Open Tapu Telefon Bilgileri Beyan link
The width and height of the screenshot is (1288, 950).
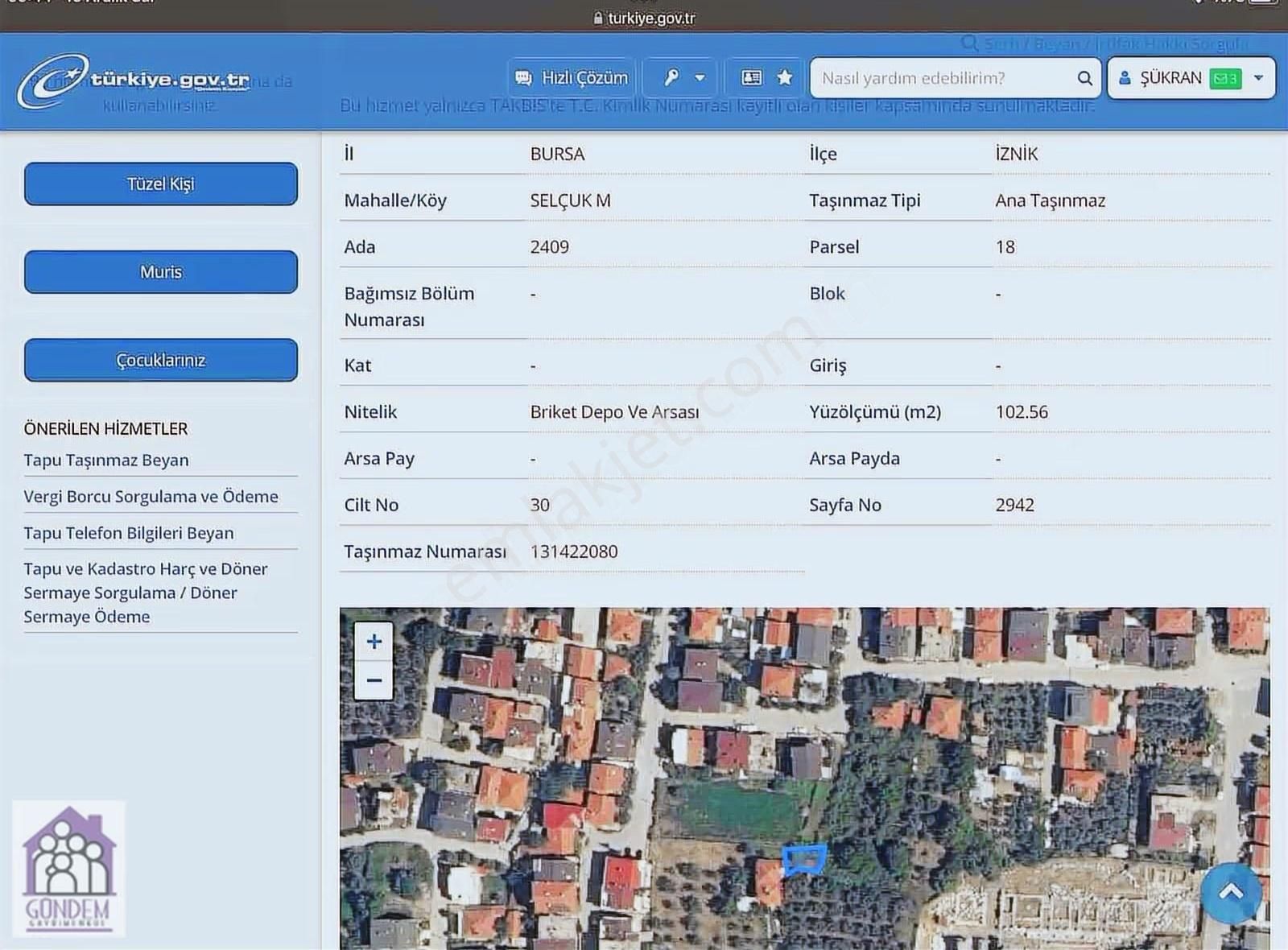pyautogui.click(x=129, y=533)
